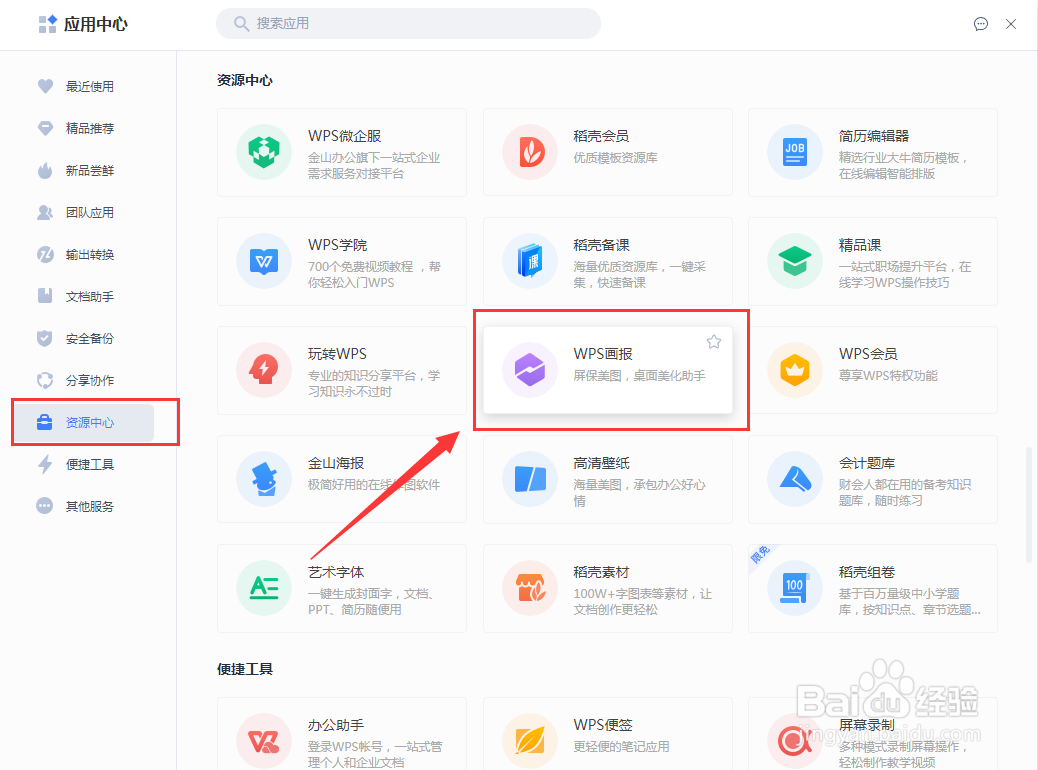The width and height of the screenshot is (1038, 770).
Task: Open the WPS微企服 app icon
Action: coord(264,152)
